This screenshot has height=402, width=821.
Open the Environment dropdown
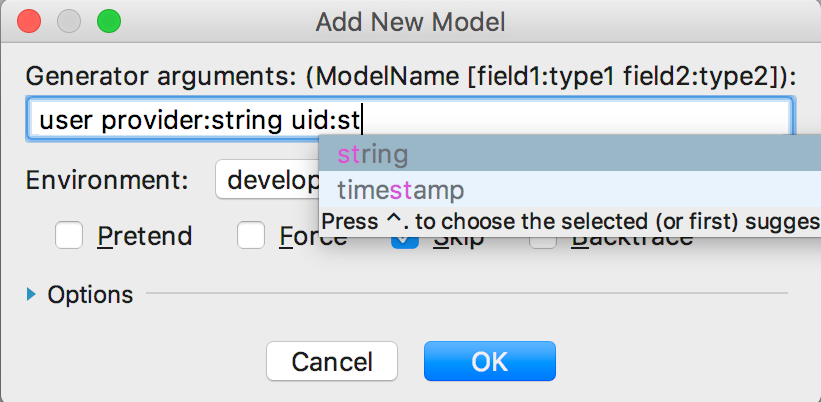266,180
